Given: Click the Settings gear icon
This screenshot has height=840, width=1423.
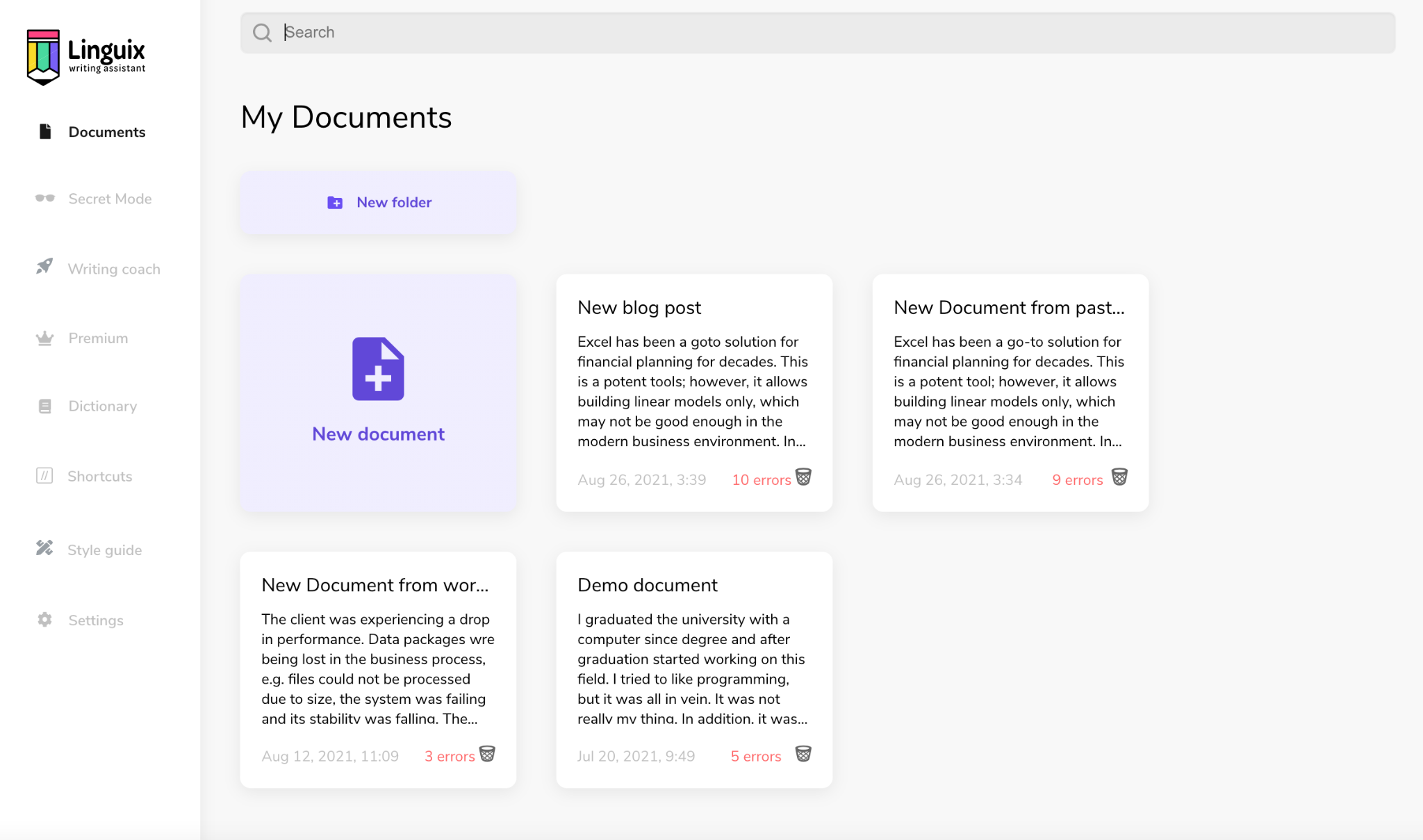Looking at the screenshot, I should (x=44, y=620).
